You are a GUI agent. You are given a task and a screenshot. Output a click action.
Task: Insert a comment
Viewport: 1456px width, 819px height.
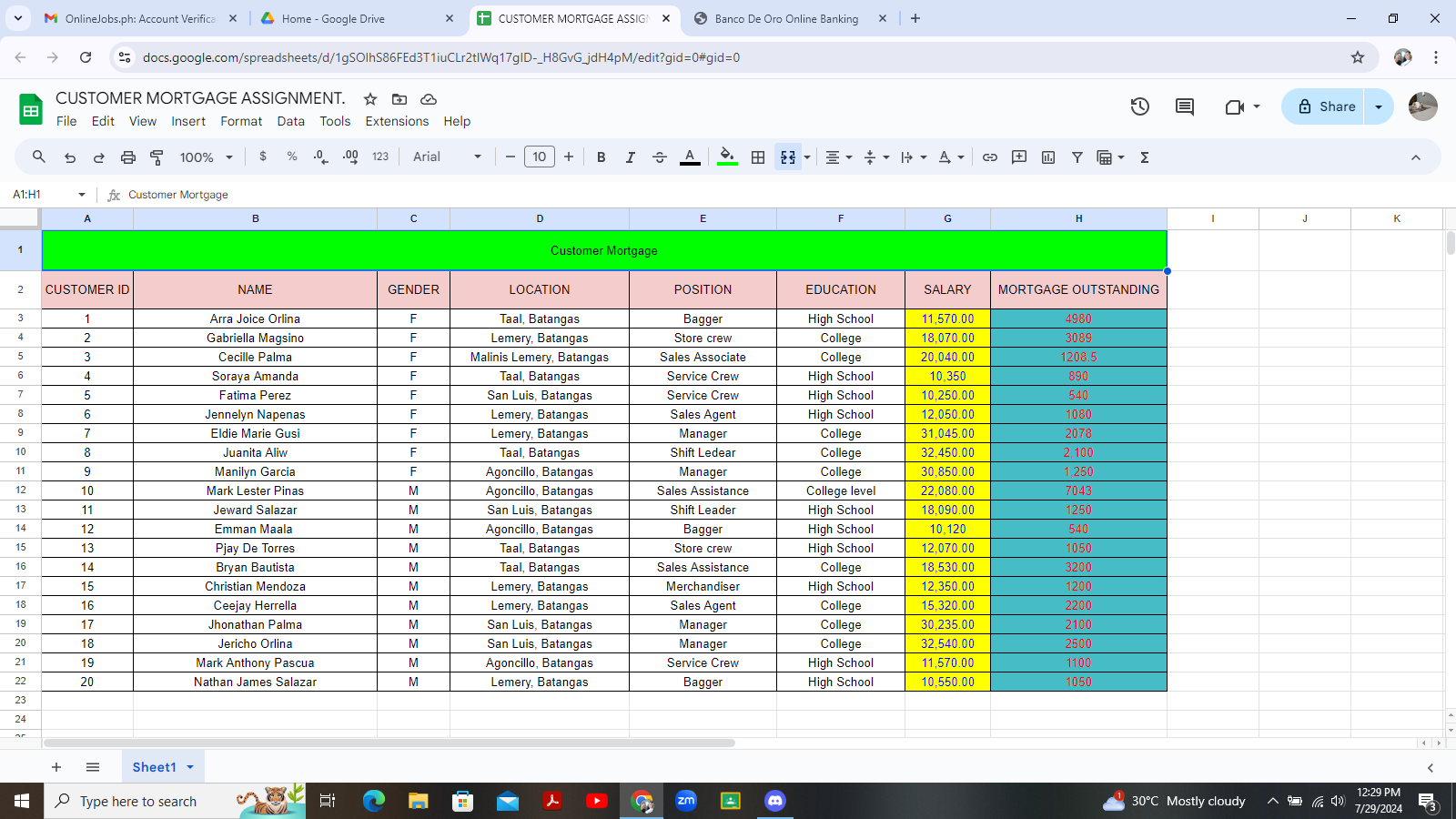coord(1019,157)
